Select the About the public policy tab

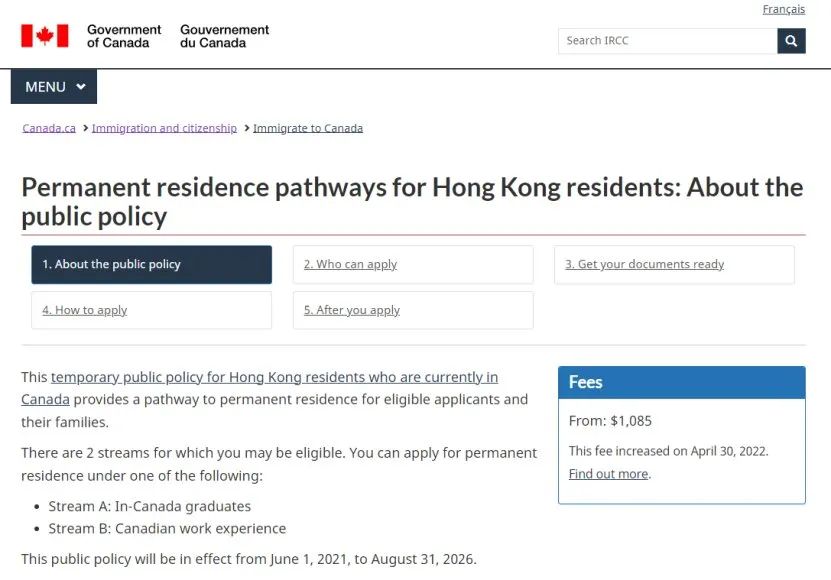coord(152,265)
